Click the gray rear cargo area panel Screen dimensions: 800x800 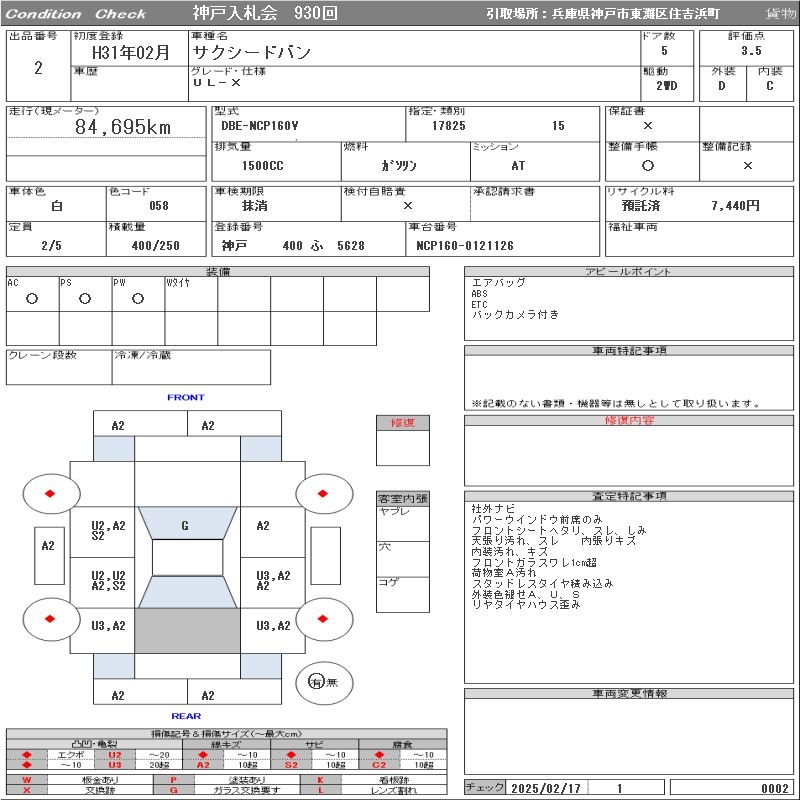(187, 631)
